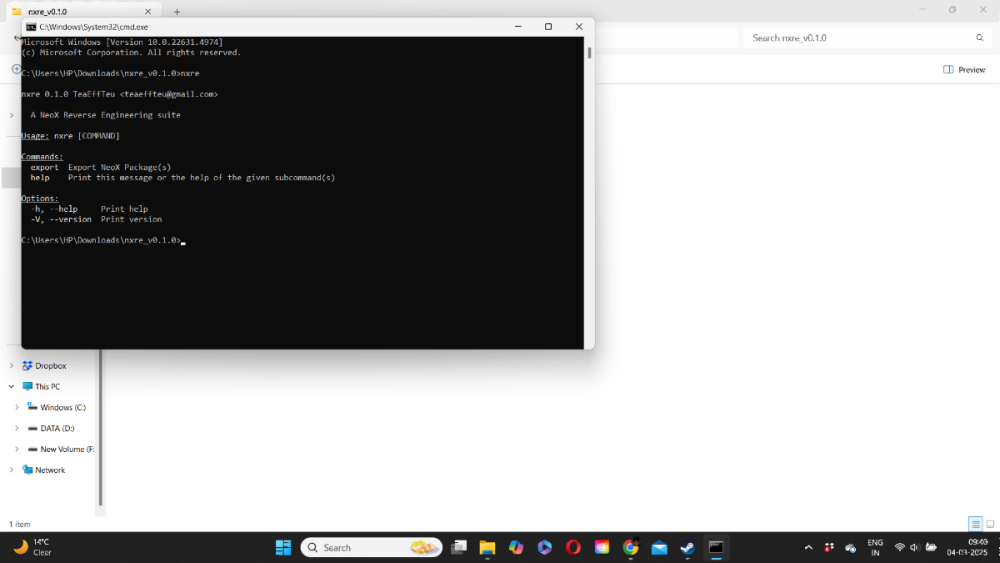Open Task View on the taskbar
Image resolution: width=1000 pixels, height=563 pixels.
tap(459, 547)
